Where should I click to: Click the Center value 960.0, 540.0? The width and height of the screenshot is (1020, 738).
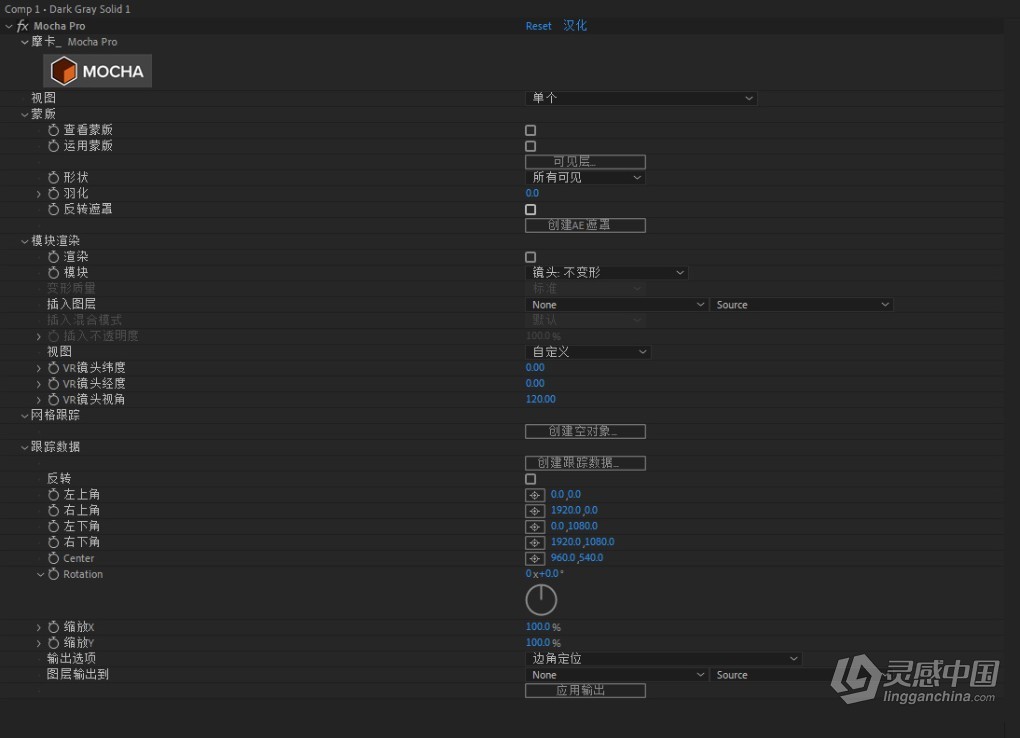click(577, 558)
